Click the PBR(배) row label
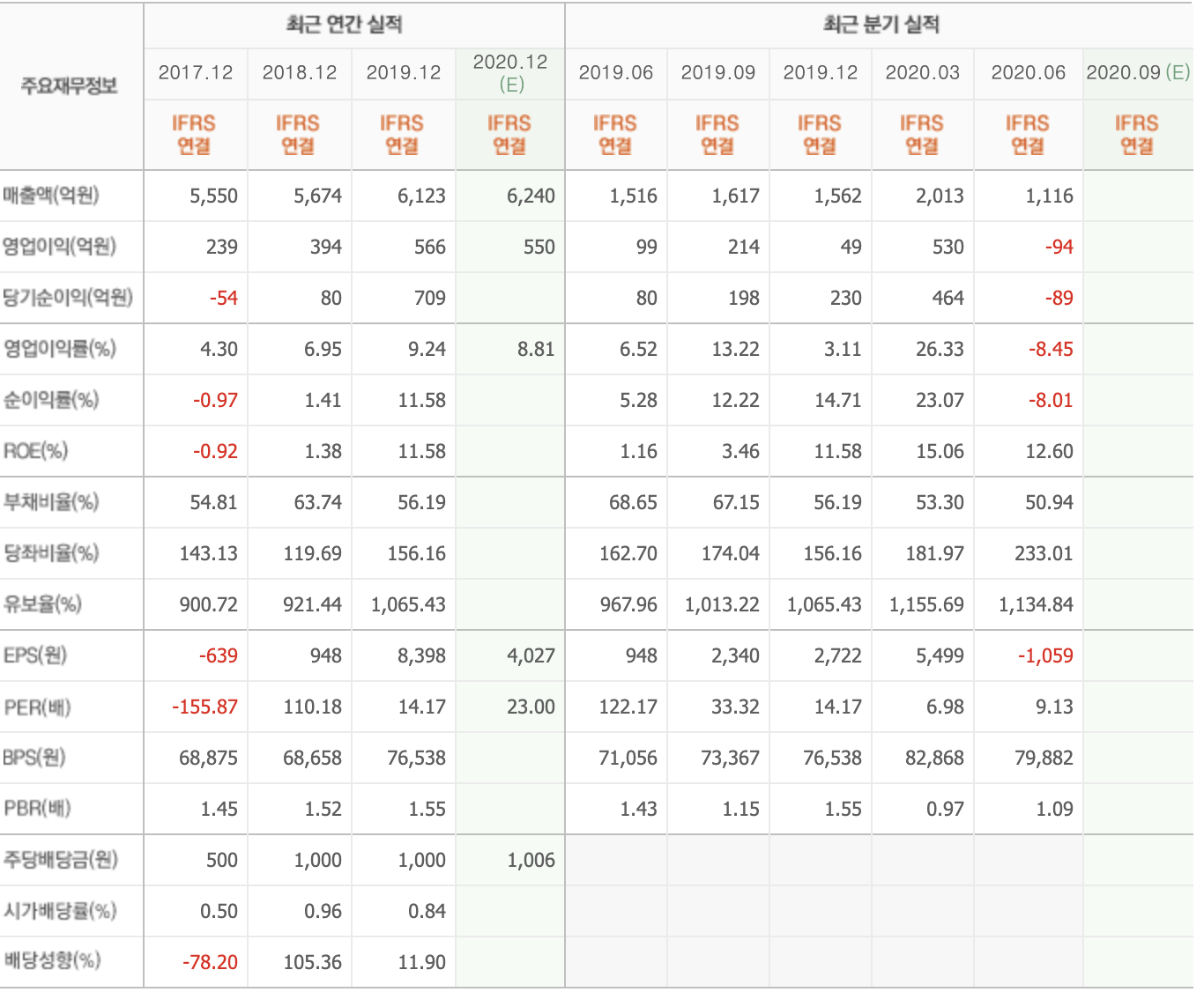Screen dimensions: 1204x992 point(37,809)
